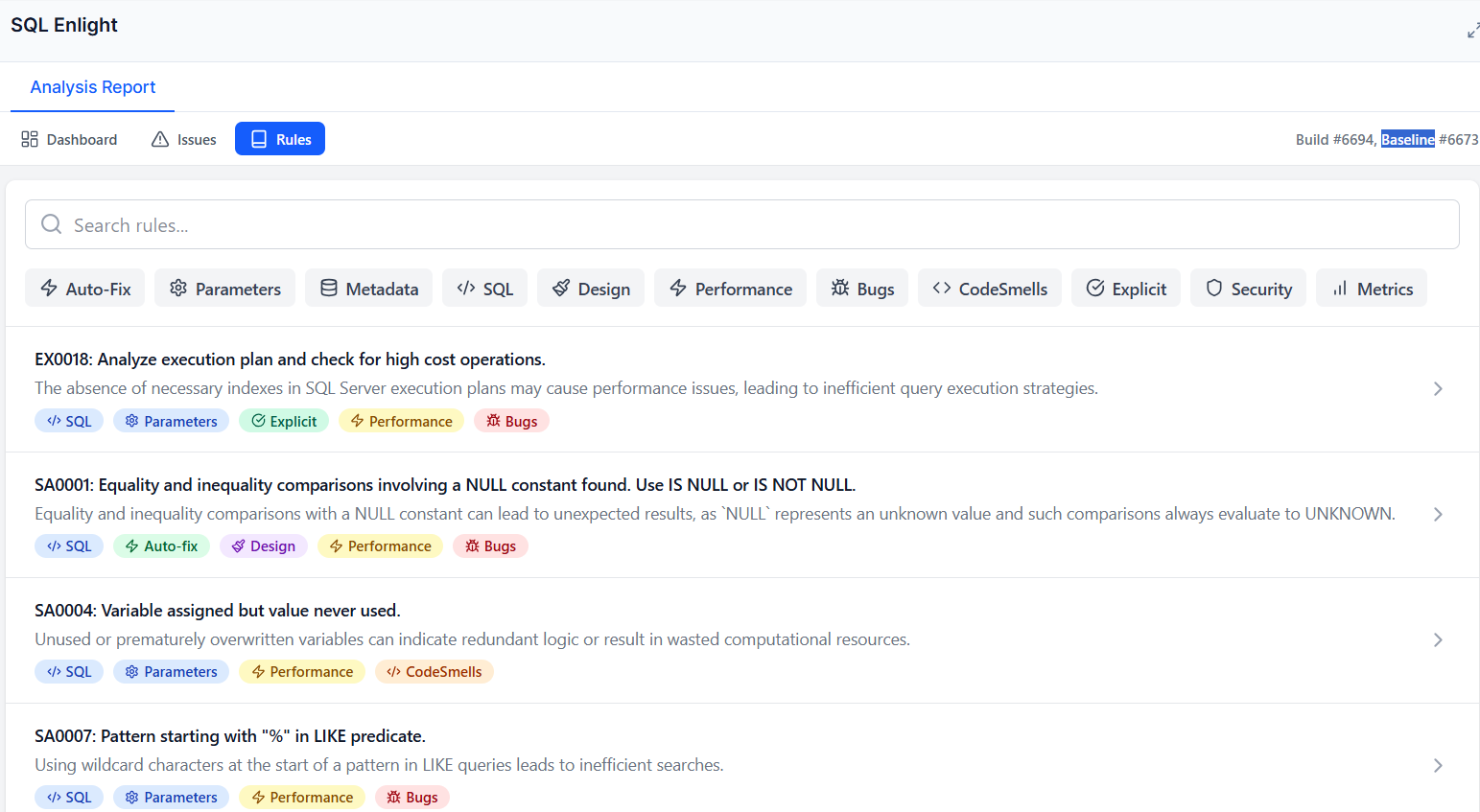Toggle the Explicit filter chip
Screen dimensions: 1480x812
click(1126, 288)
